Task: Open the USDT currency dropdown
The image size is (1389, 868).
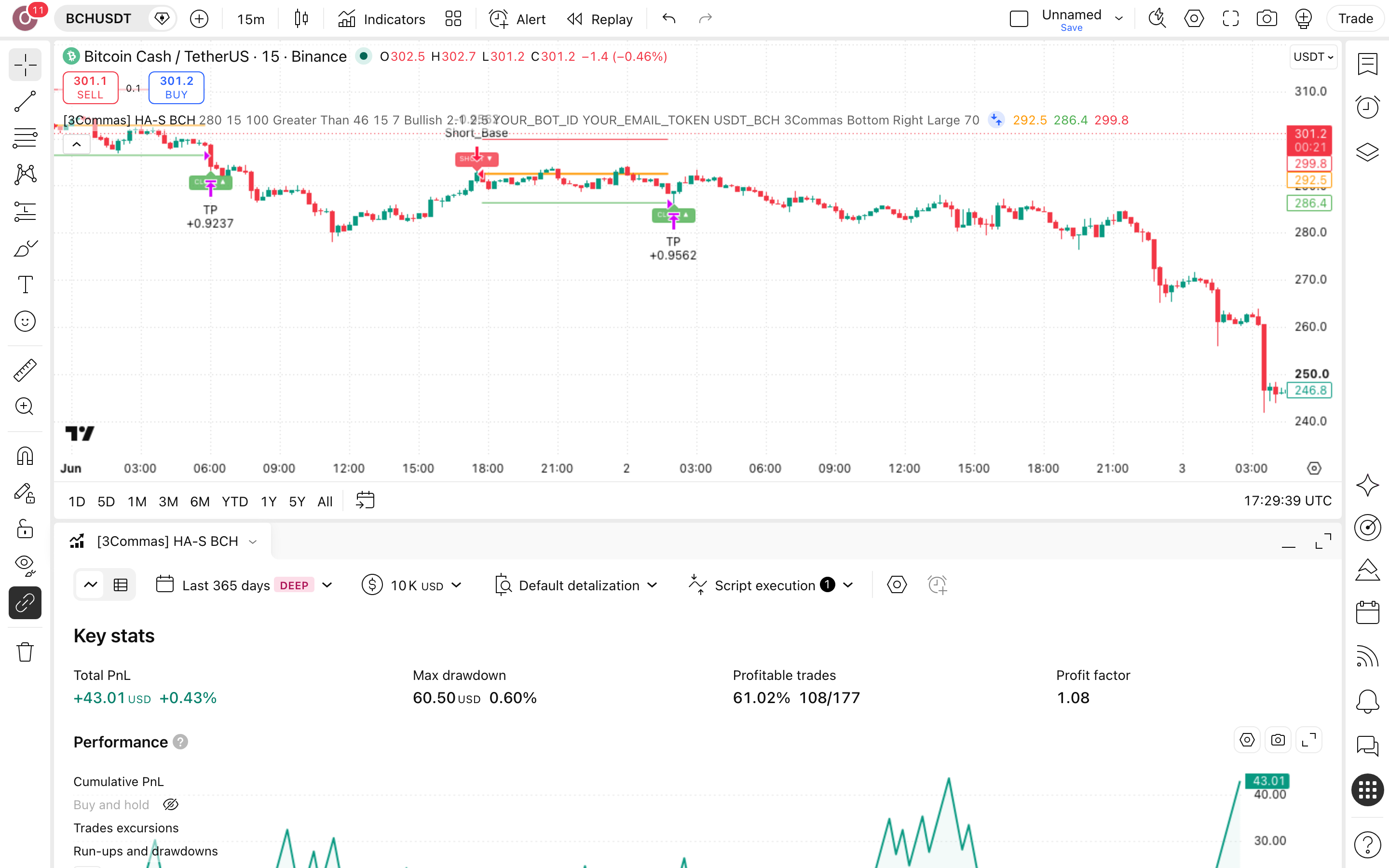Action: coord(1313,57)
